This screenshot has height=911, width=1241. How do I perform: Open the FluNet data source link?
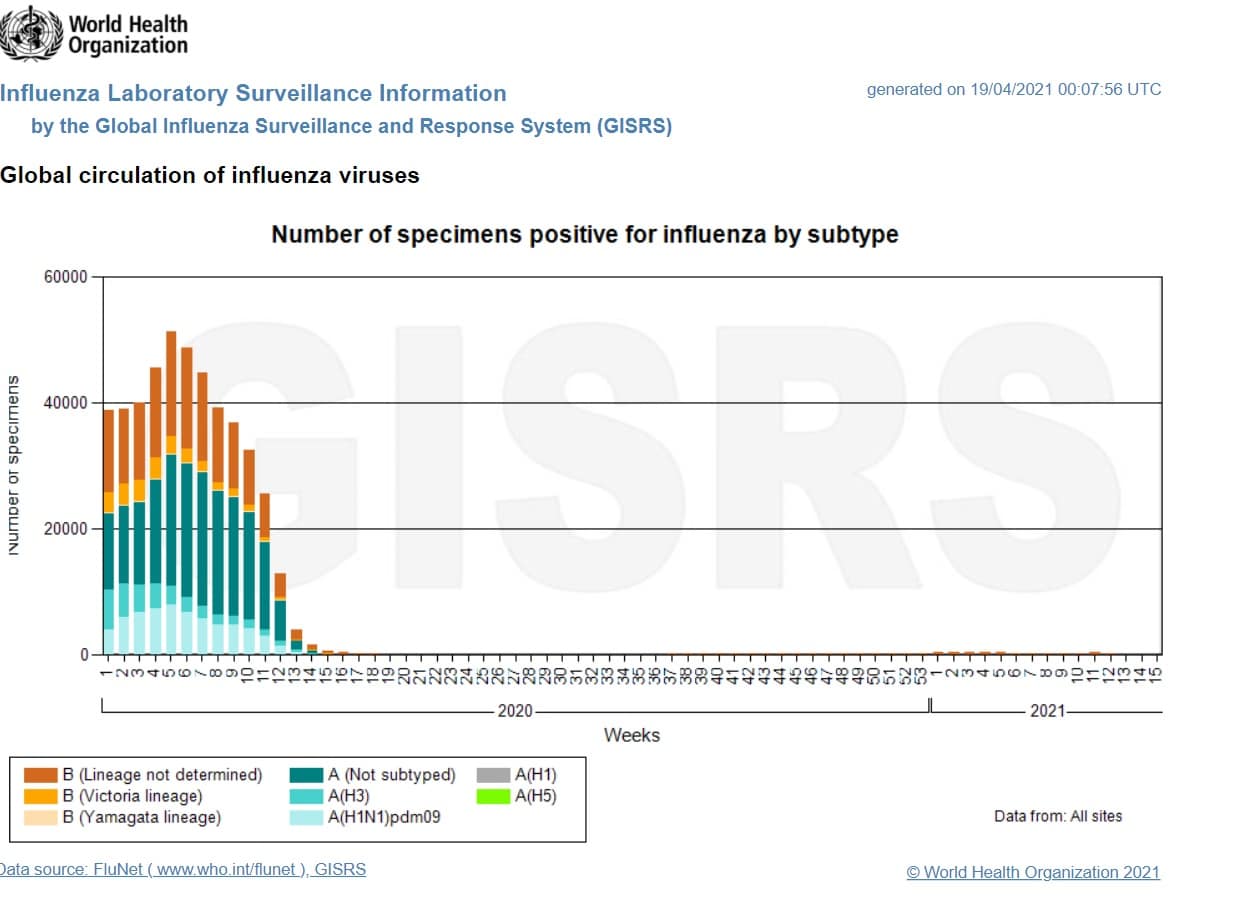click(x=184, y=869)
